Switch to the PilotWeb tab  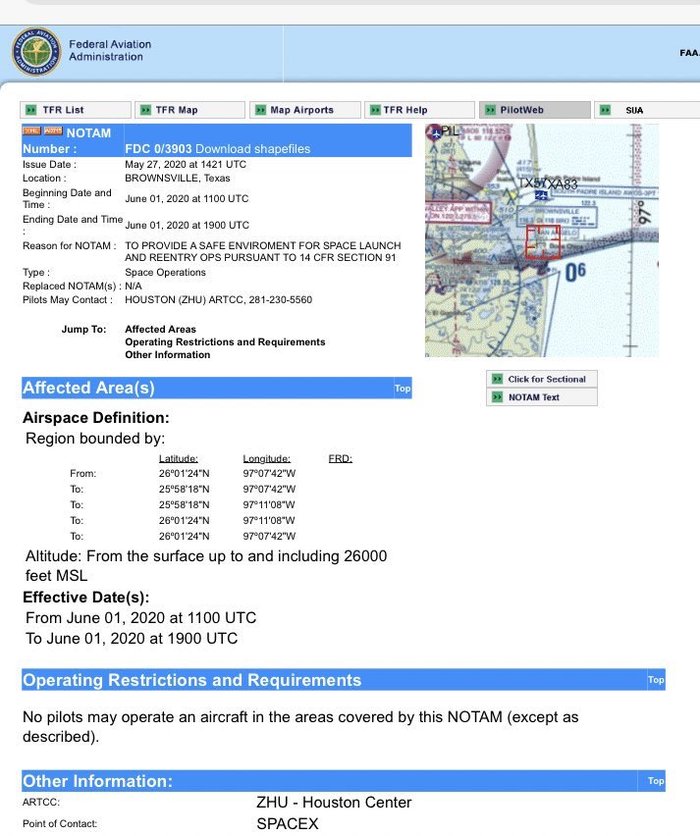pyautogui.click(x=522, y=110)
